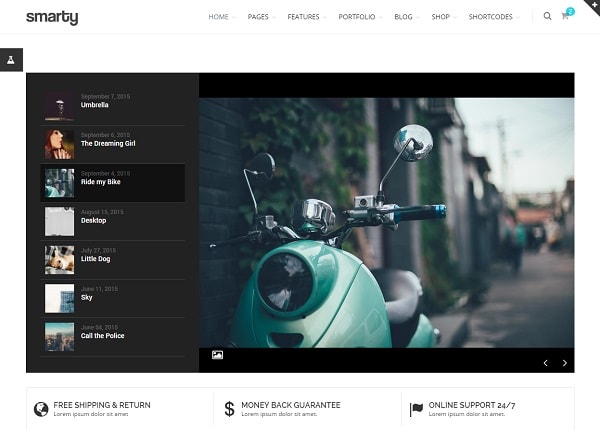Open the Portfolio menu
Viewport: 600px width, 430px height.
[358, 17]
